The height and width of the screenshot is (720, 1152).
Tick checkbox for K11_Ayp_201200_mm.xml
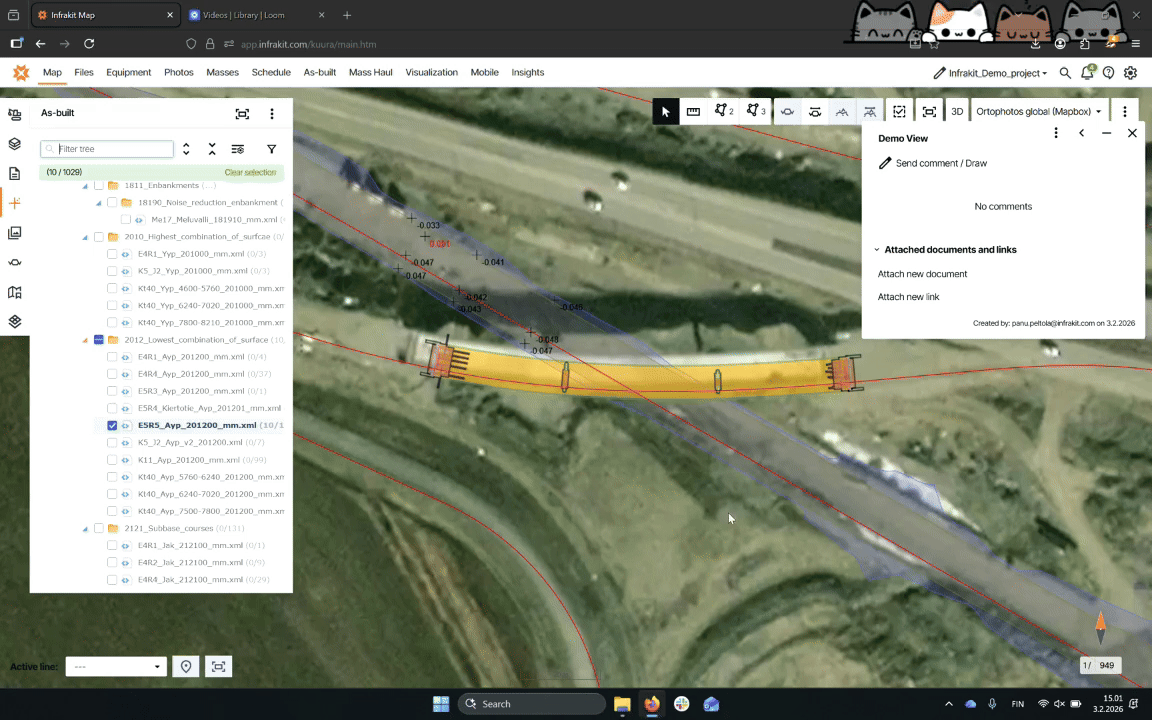[112, 460]
